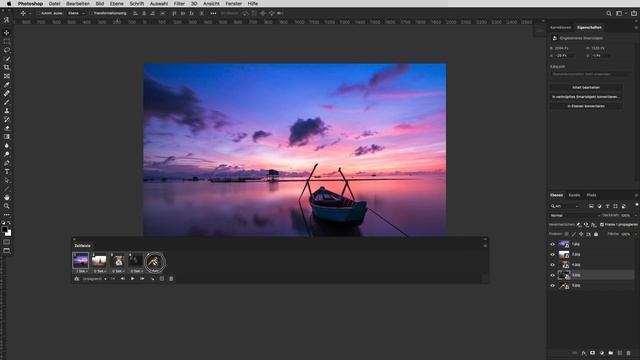Switch to the Pfade tab
The width and height of the screenshot is (640, 360).
coord(591,195)
